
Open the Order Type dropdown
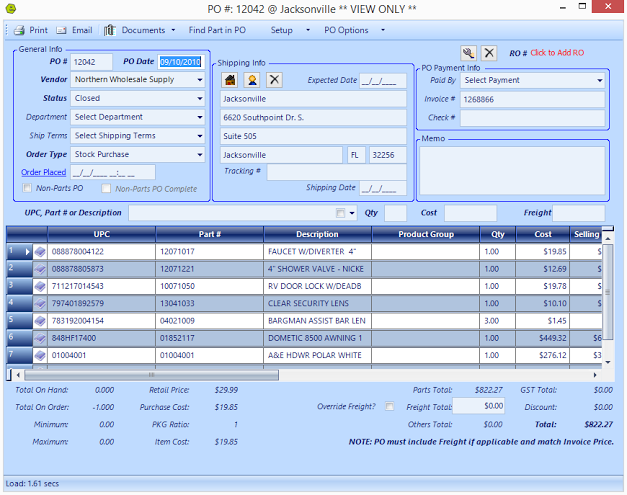tap(200, 155)
